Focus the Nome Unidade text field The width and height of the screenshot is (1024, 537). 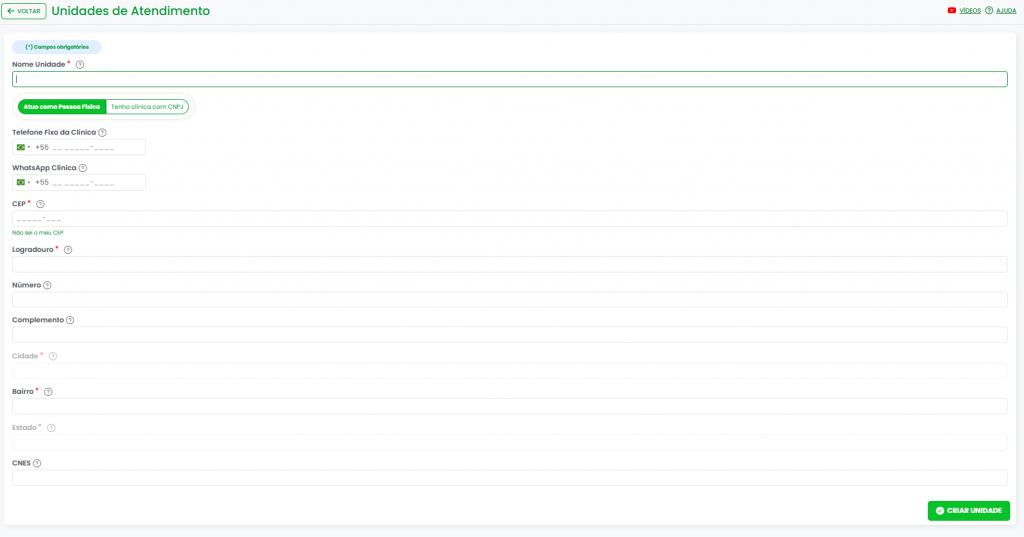509,79
